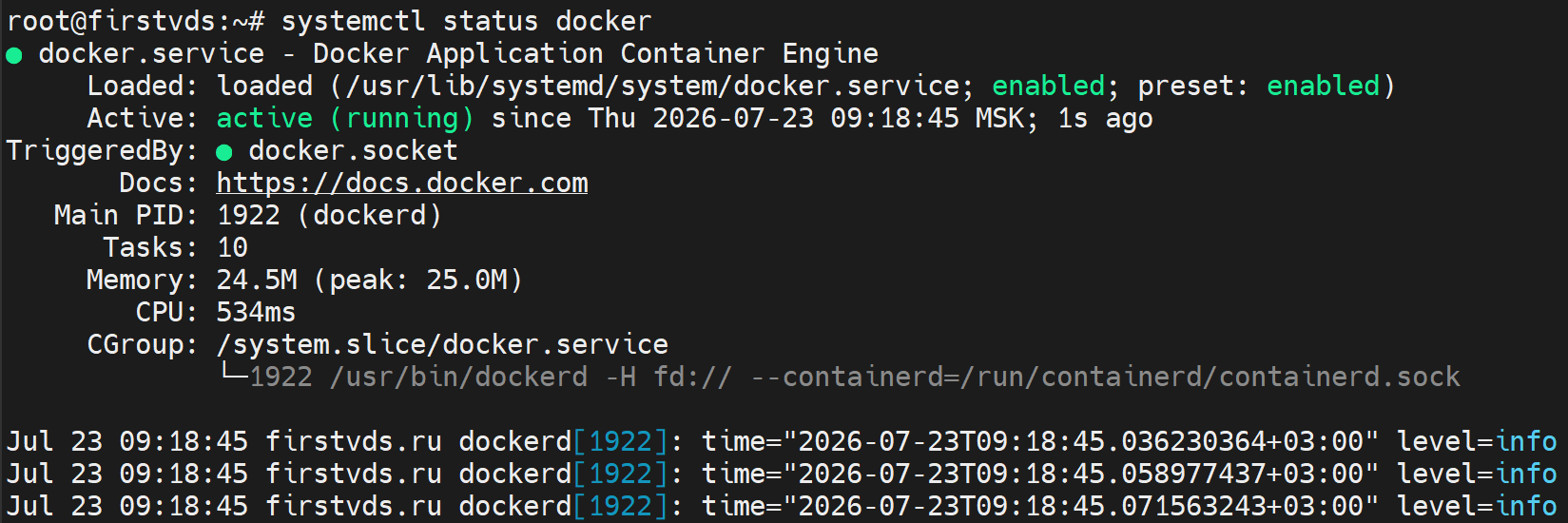Click the Tasks value 10
This screenshot has height=523, width=1568.
click(233, 247)
